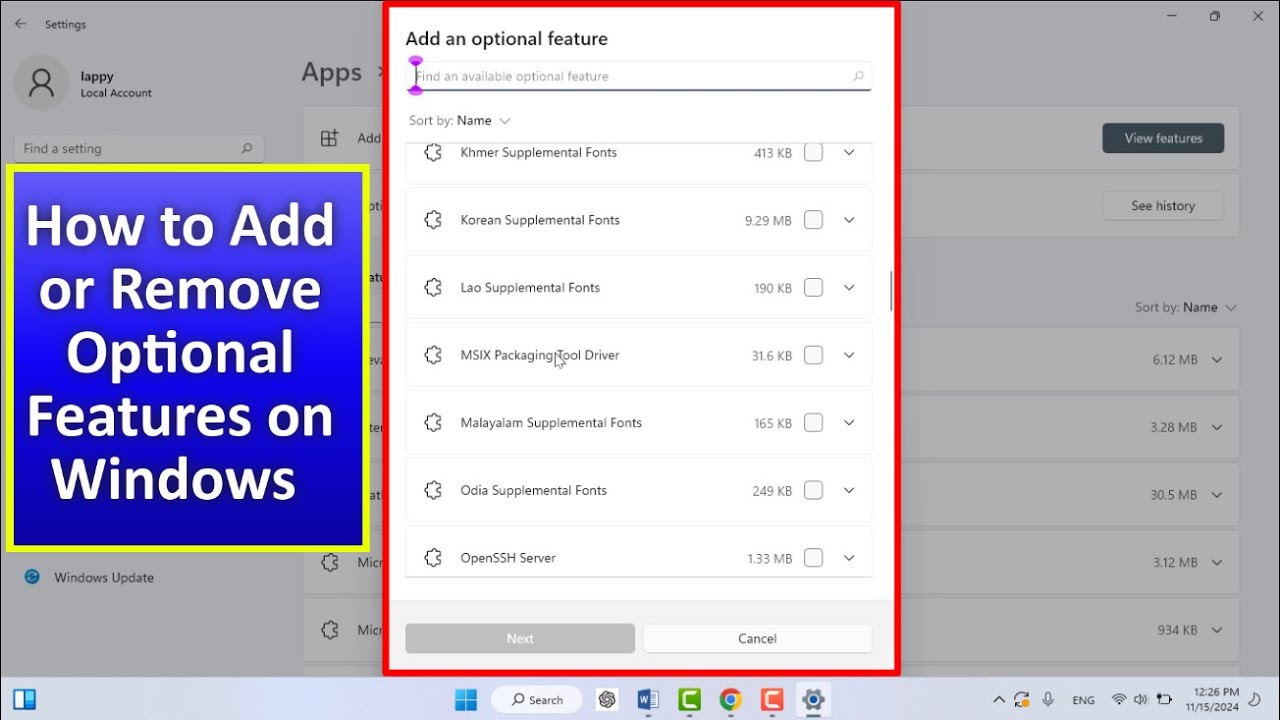Click the battery tray icon
Image resolution: width=1280 pixels, height=720 pixels.
1164,700
